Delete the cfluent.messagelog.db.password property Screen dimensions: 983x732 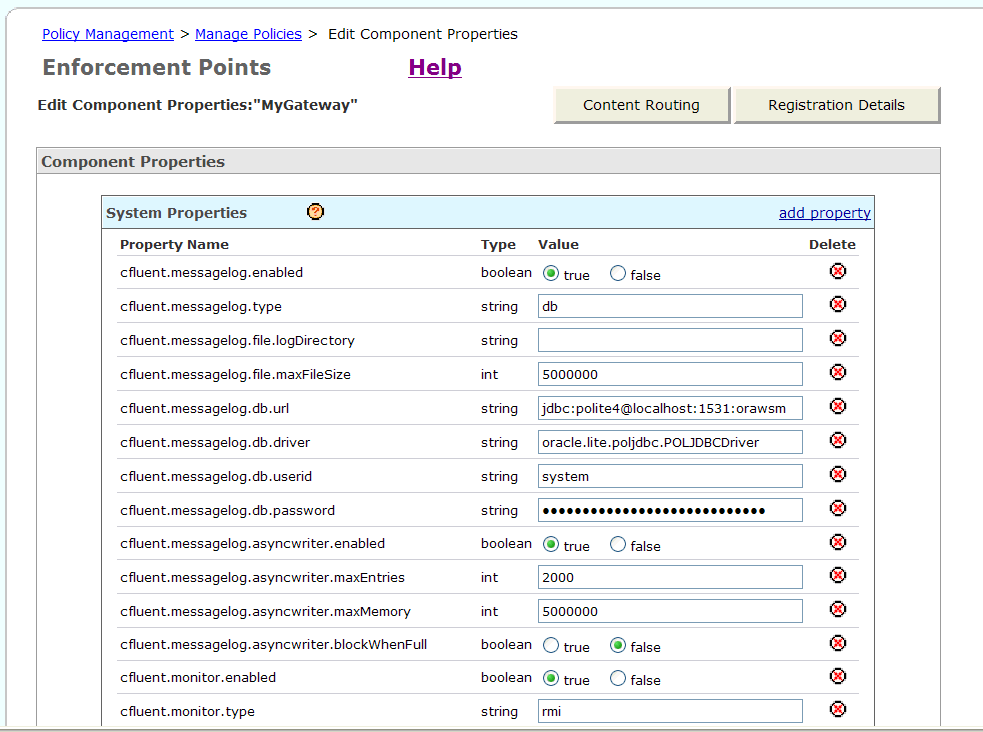pyautogui.click(x=838, y=508)
